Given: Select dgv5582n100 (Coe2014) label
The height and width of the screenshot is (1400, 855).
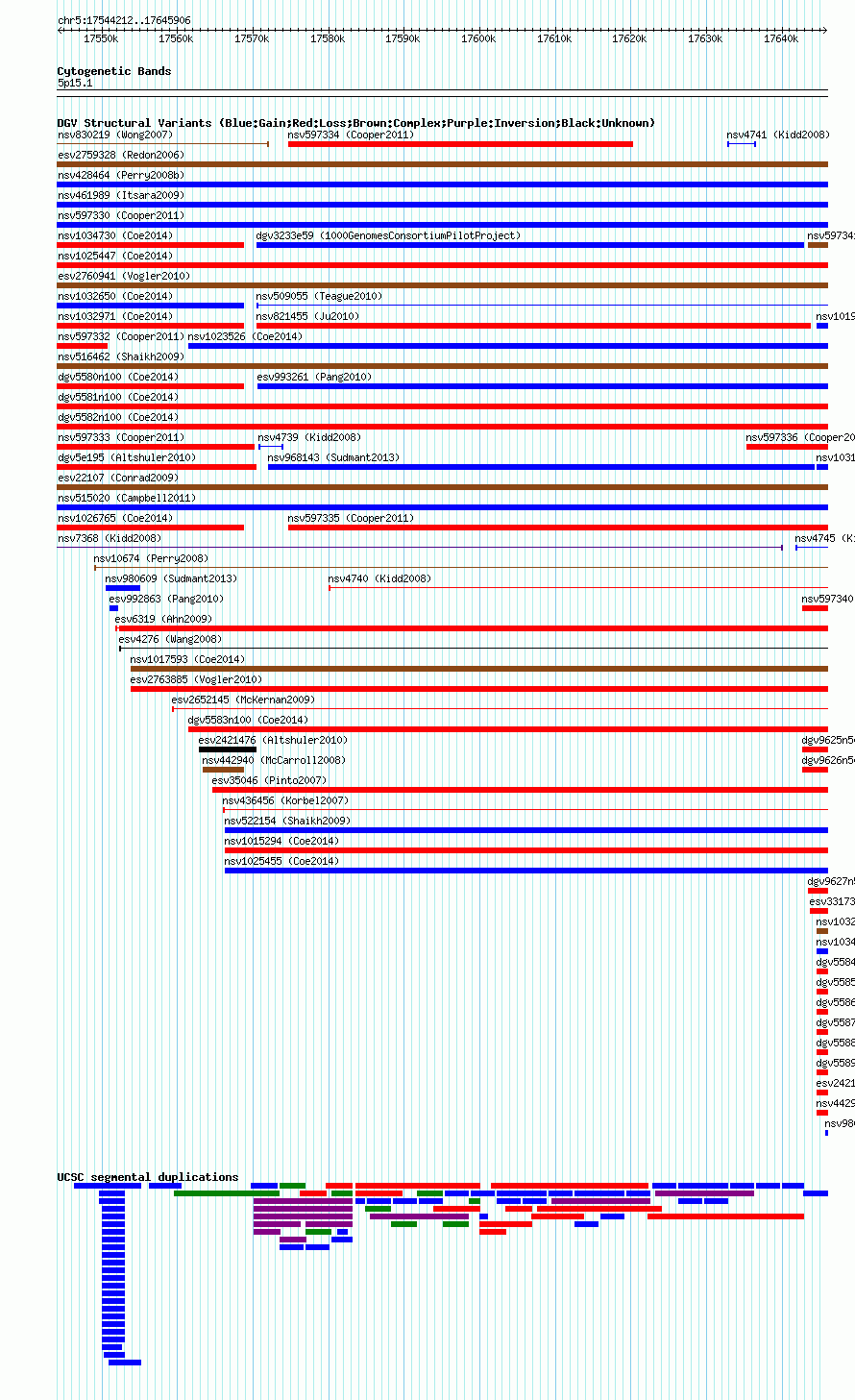Looking at the screenshot, I should 118,417.
